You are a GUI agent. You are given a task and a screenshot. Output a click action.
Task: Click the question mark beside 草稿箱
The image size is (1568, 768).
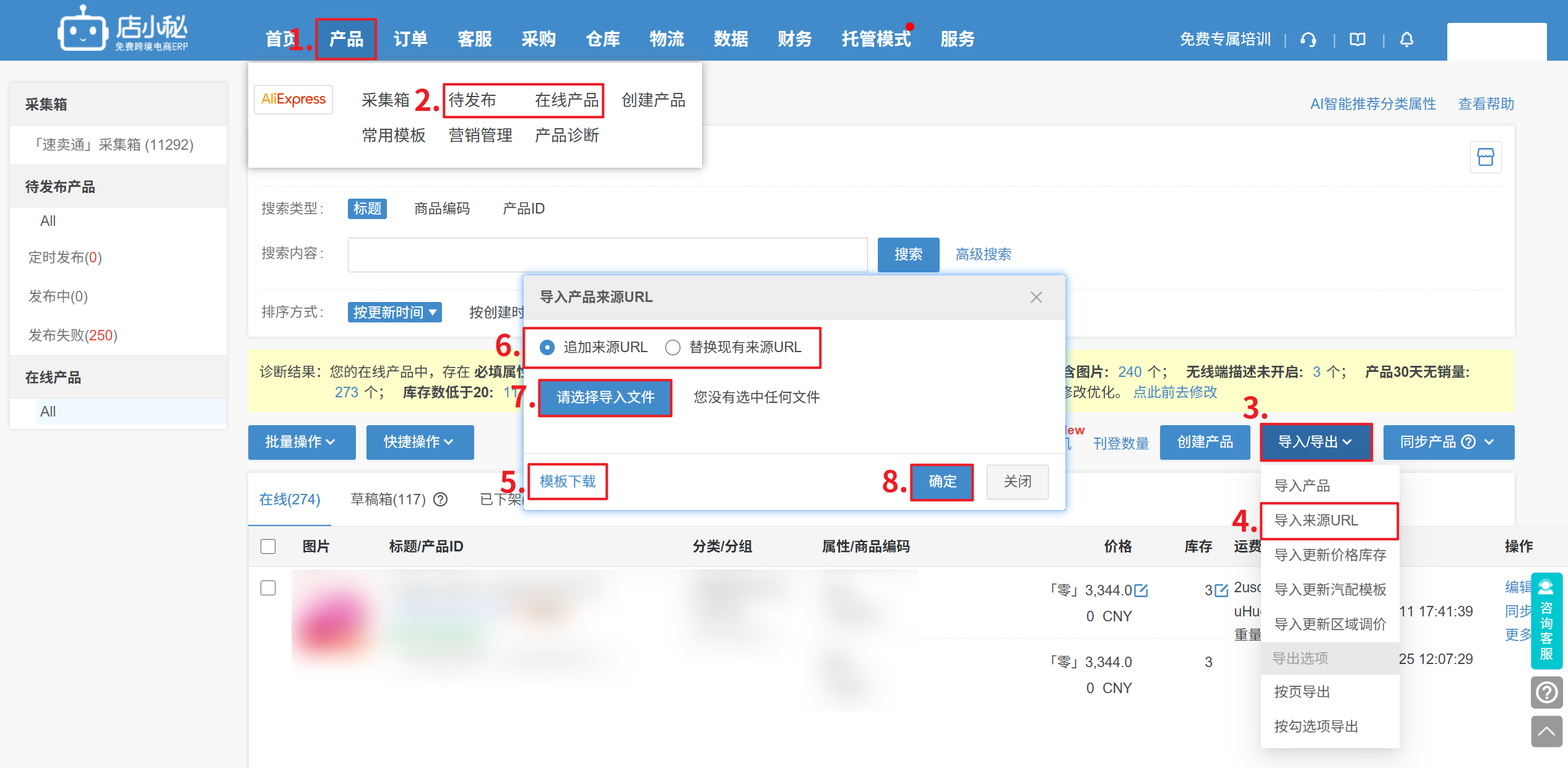coord(440,499)
